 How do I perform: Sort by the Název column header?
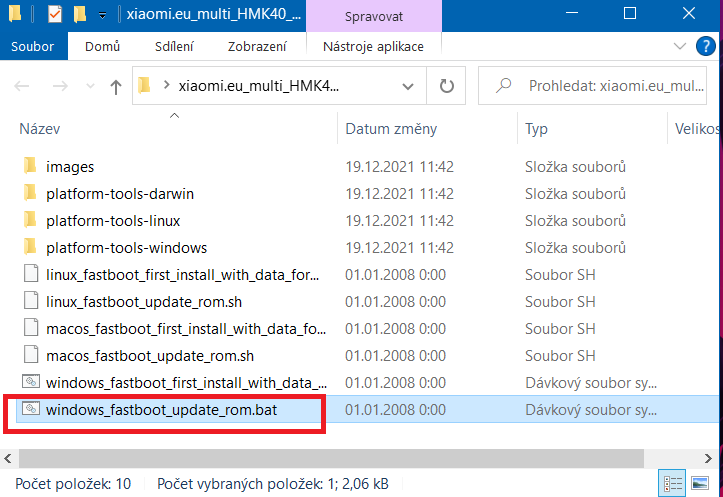[40, 129]
